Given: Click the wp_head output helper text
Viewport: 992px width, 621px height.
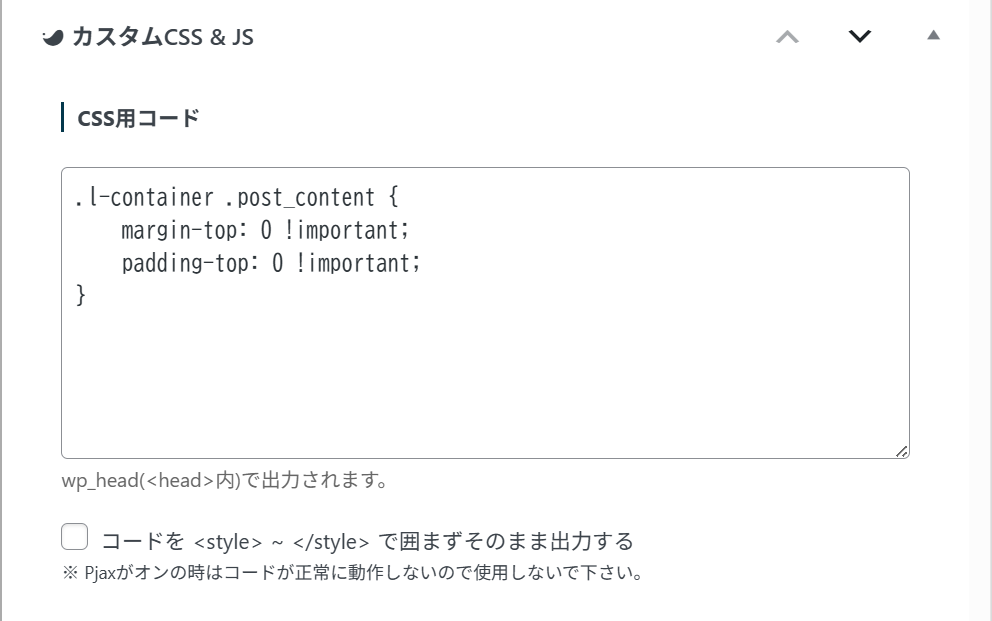Looking at the screenshot, I should click(x=225, y=480).
